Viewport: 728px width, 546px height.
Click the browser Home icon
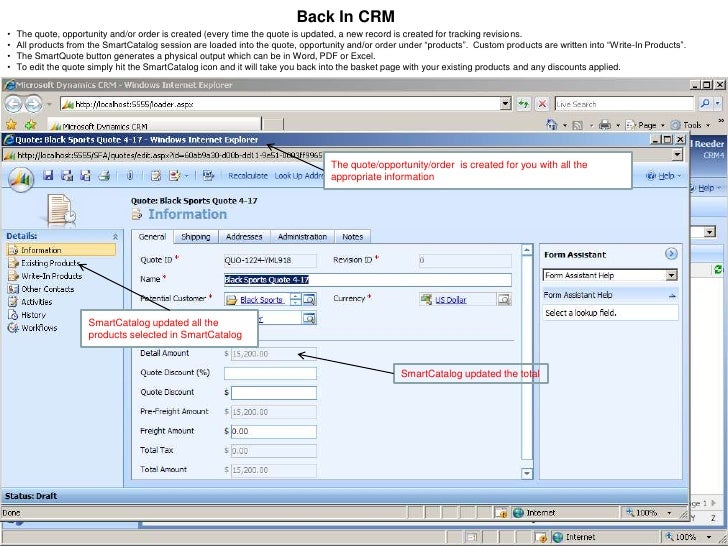552,124
